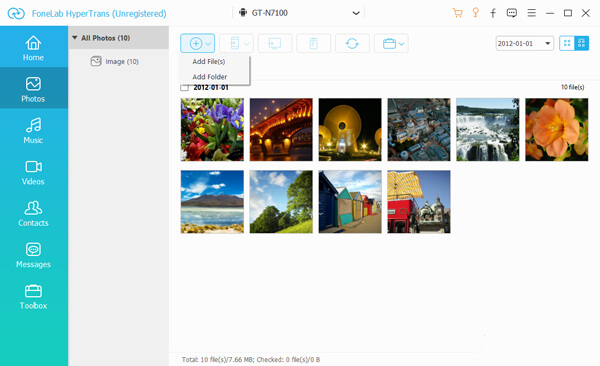The height and width of the screenshot is (366, 600).
Task: Choose Add File(s) from menu
Action: click(x=209, y=61)
